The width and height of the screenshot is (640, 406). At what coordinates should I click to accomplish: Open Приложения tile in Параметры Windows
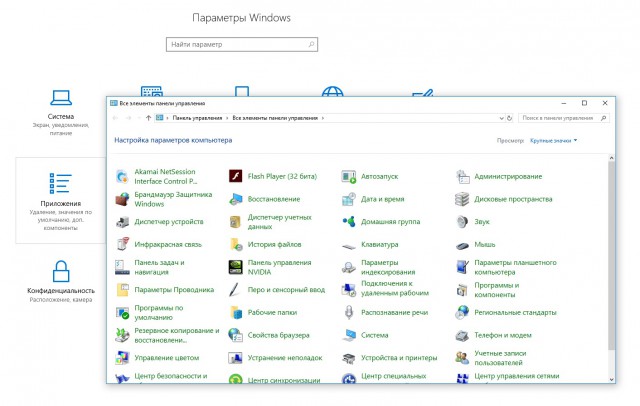[x=60, y=200]
